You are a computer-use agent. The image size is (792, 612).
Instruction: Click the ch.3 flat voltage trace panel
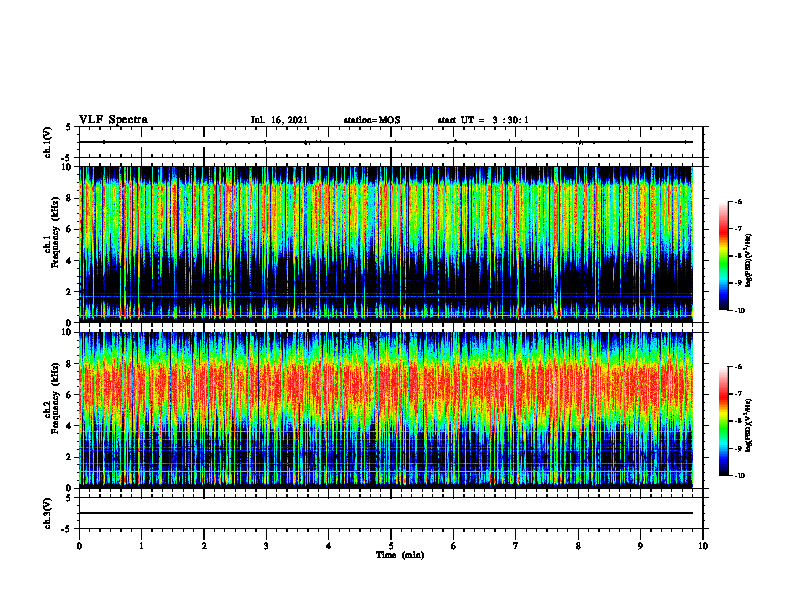click(x=391, y=513)
